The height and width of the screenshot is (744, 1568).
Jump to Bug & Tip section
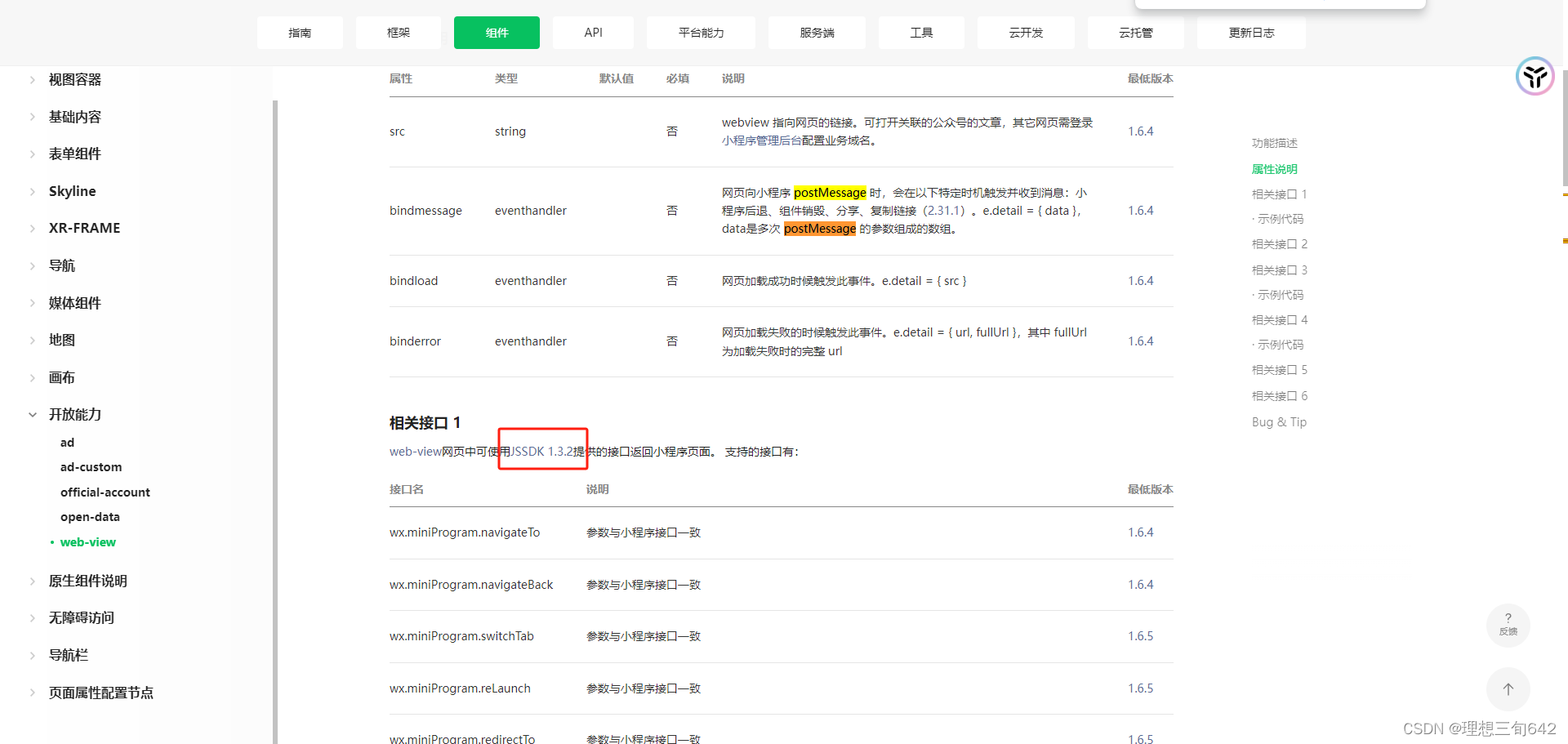pyautogui.click(x=1279, y=421)
